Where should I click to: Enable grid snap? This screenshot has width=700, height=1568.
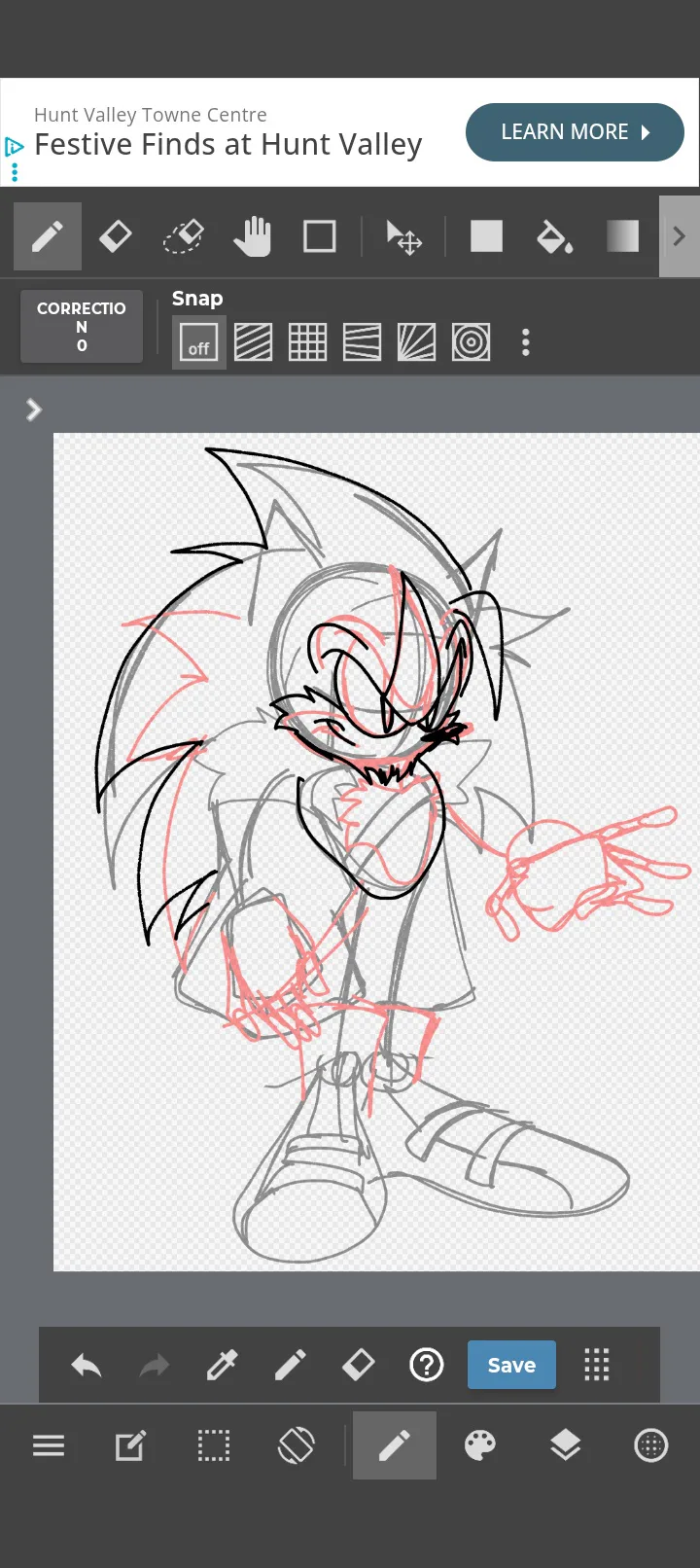[x=308, y=342]
